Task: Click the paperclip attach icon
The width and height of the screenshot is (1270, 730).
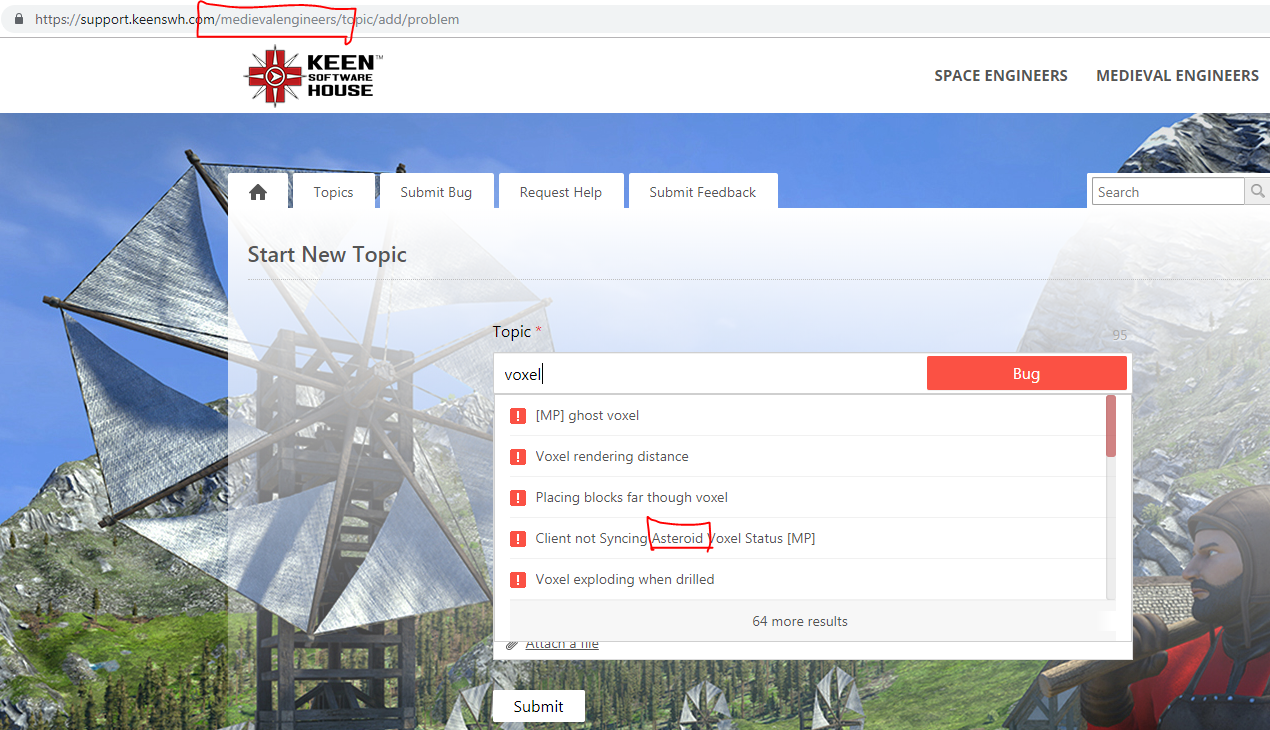Action: [512, 645]
